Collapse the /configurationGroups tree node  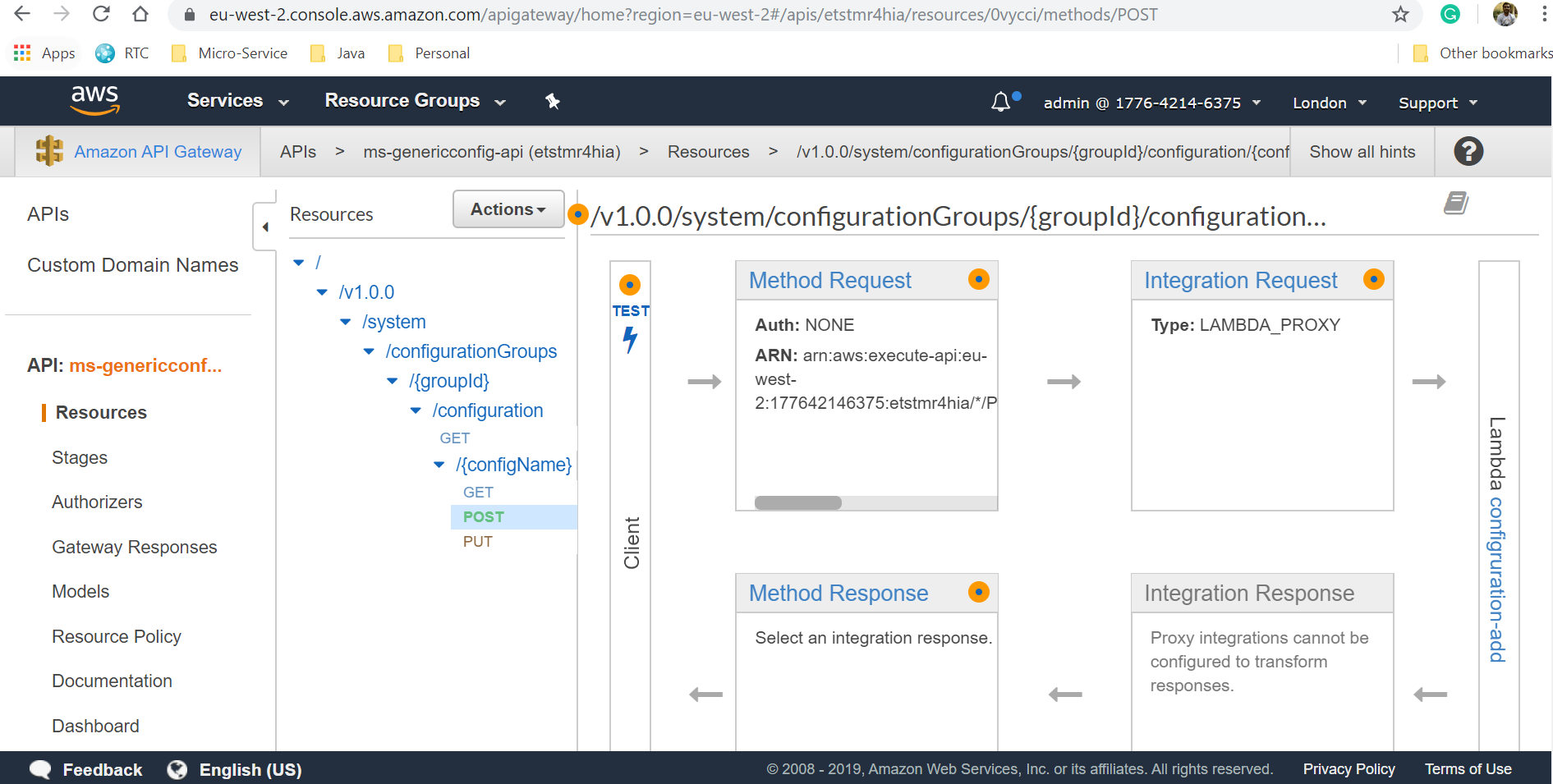[x=369, y=351]
